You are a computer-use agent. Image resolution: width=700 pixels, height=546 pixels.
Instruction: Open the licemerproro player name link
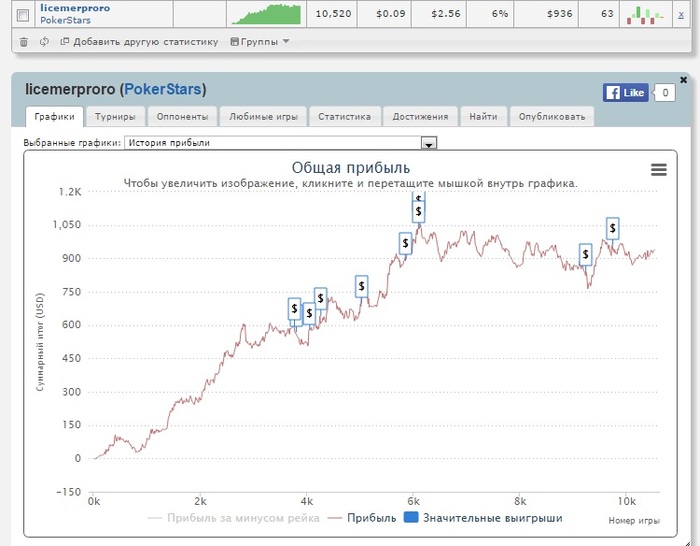(75, 8)
